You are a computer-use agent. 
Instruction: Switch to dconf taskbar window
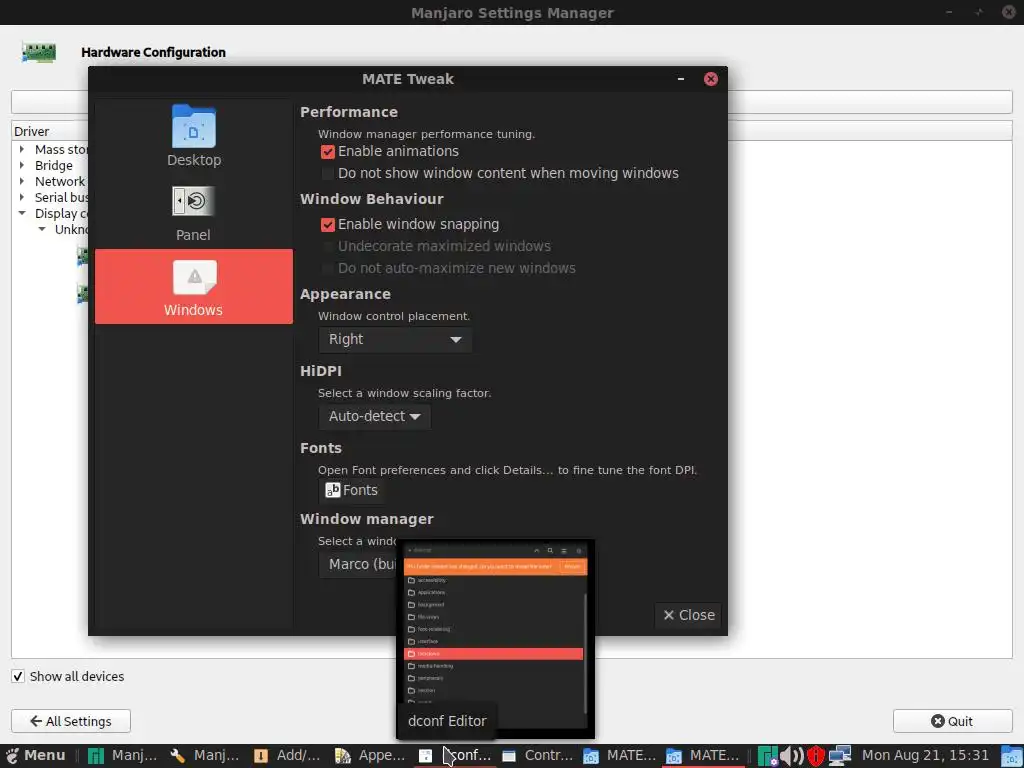pos(455,756)
